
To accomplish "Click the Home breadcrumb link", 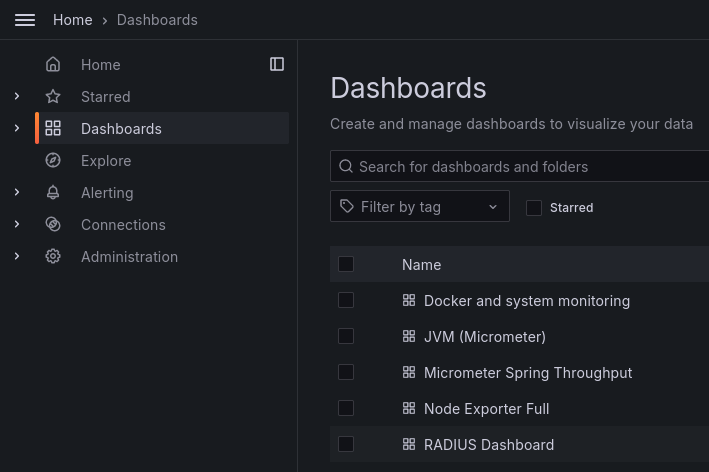I will tap(72, 20).
